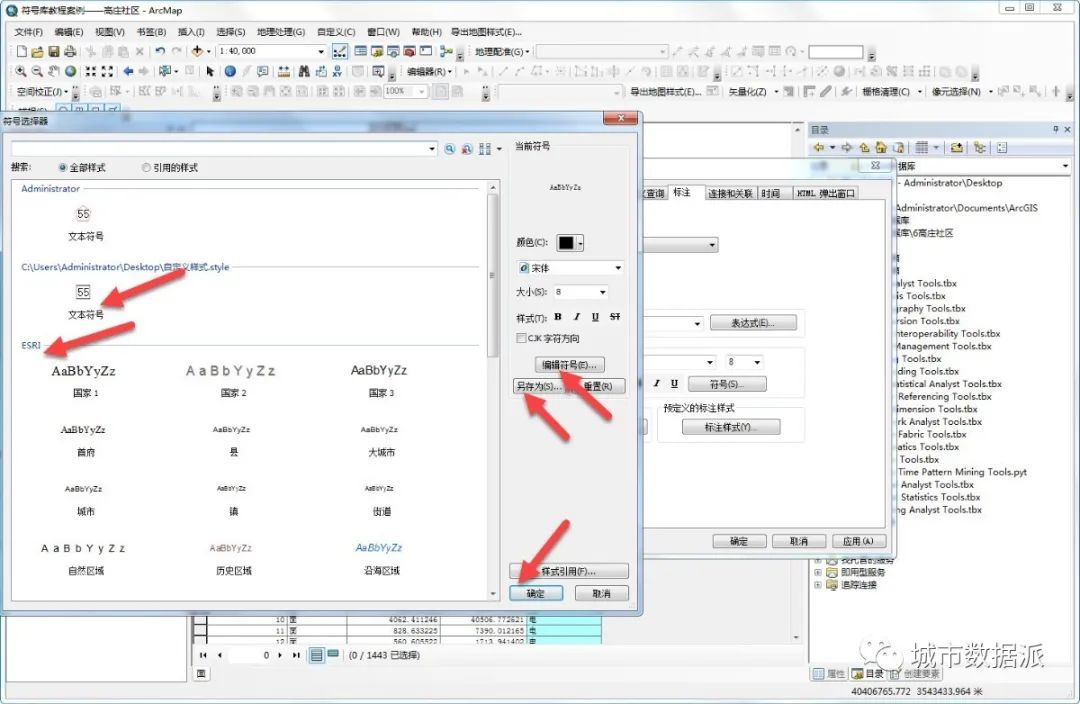Select the Measure ruler tool
Viewport: 1080px width, 704px height.
pos(284,71)
